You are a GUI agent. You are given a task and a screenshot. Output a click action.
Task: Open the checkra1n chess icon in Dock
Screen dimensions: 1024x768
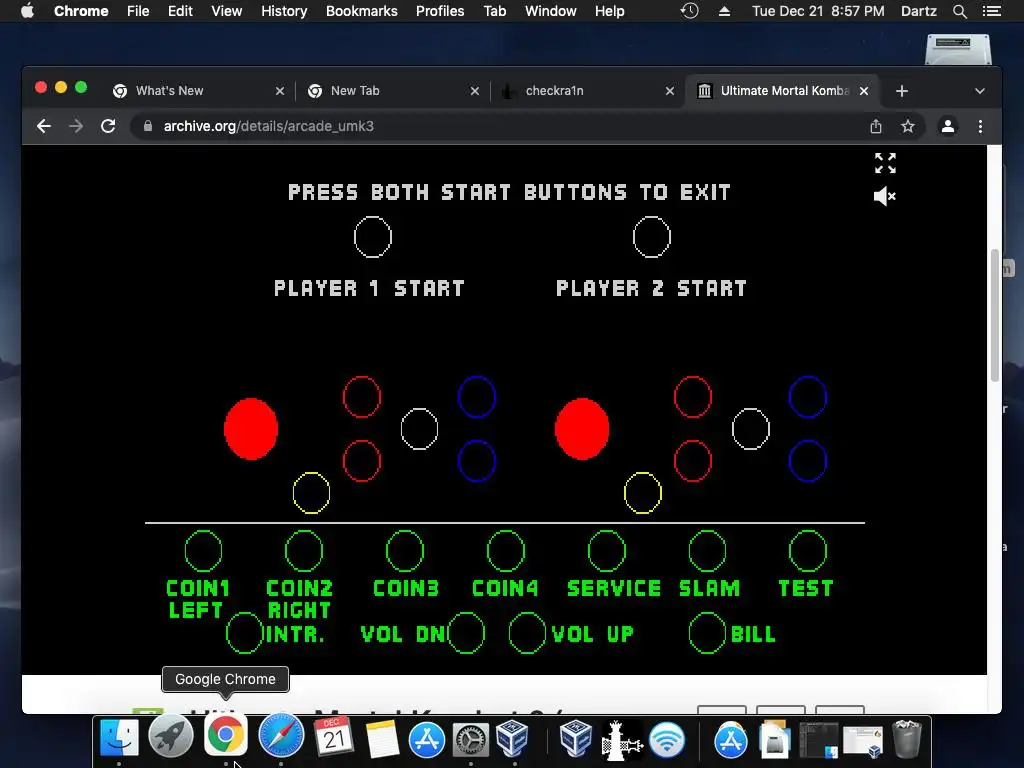click(x=620, y=739)
